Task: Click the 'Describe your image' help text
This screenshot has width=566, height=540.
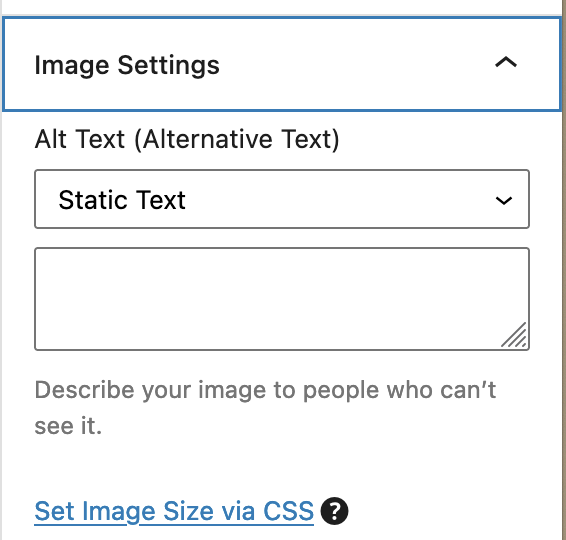Action: [265, 408]
